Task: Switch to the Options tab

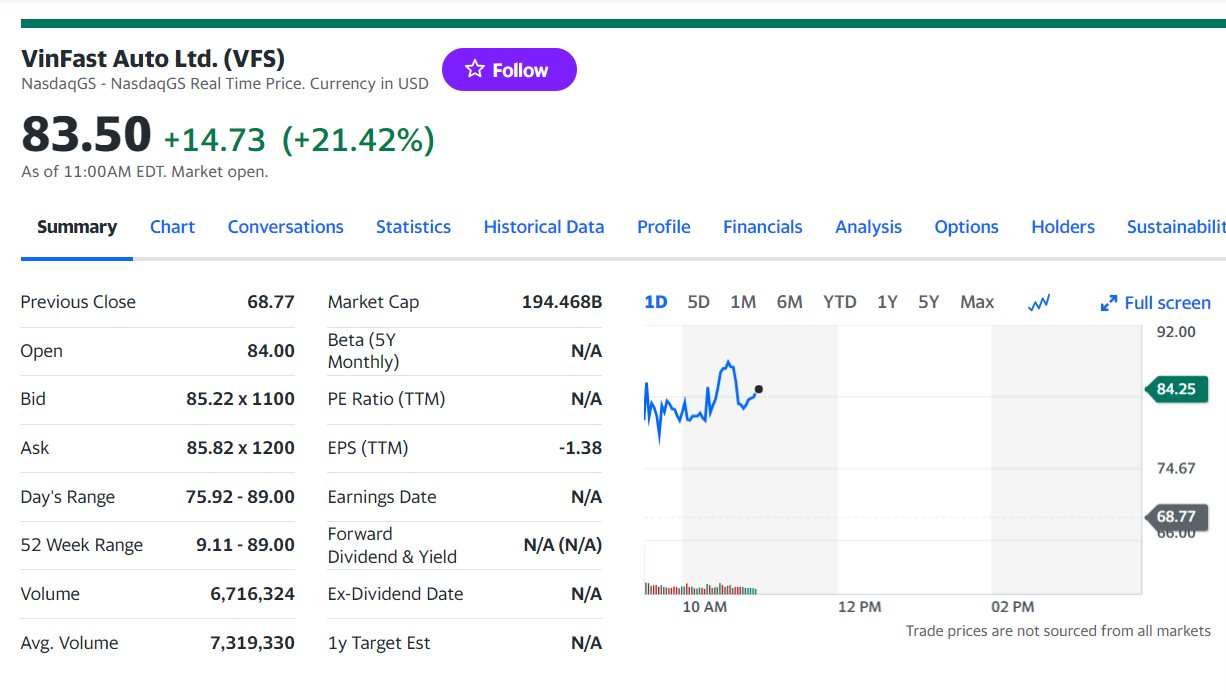Action: coord(966,227)
